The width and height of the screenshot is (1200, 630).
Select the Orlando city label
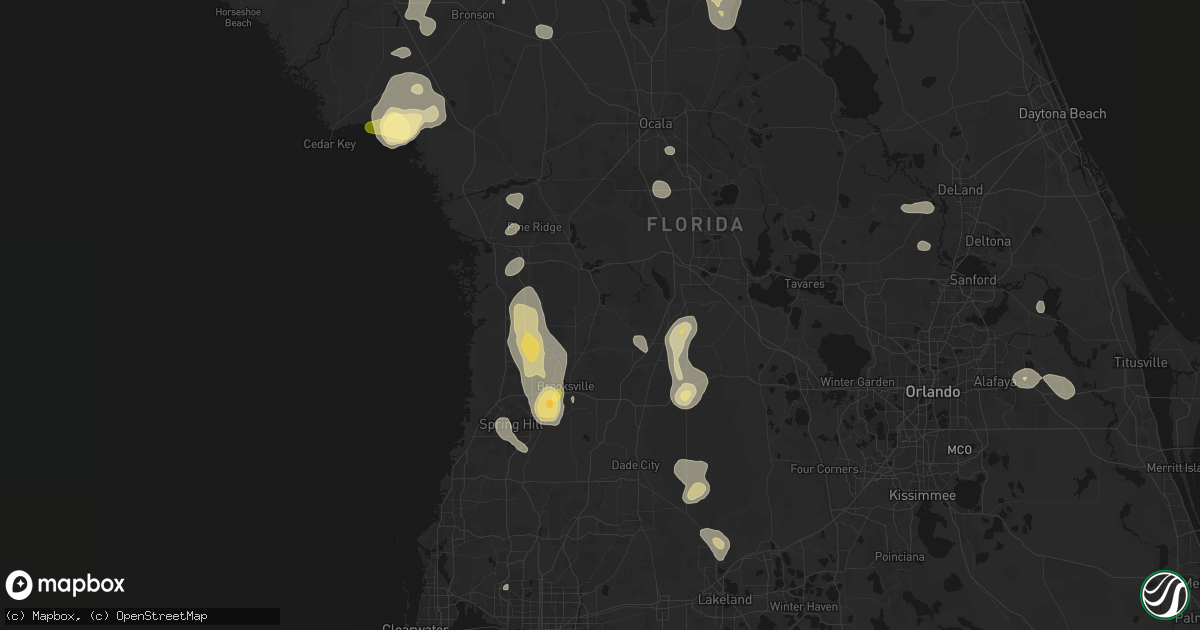(932, 392)
